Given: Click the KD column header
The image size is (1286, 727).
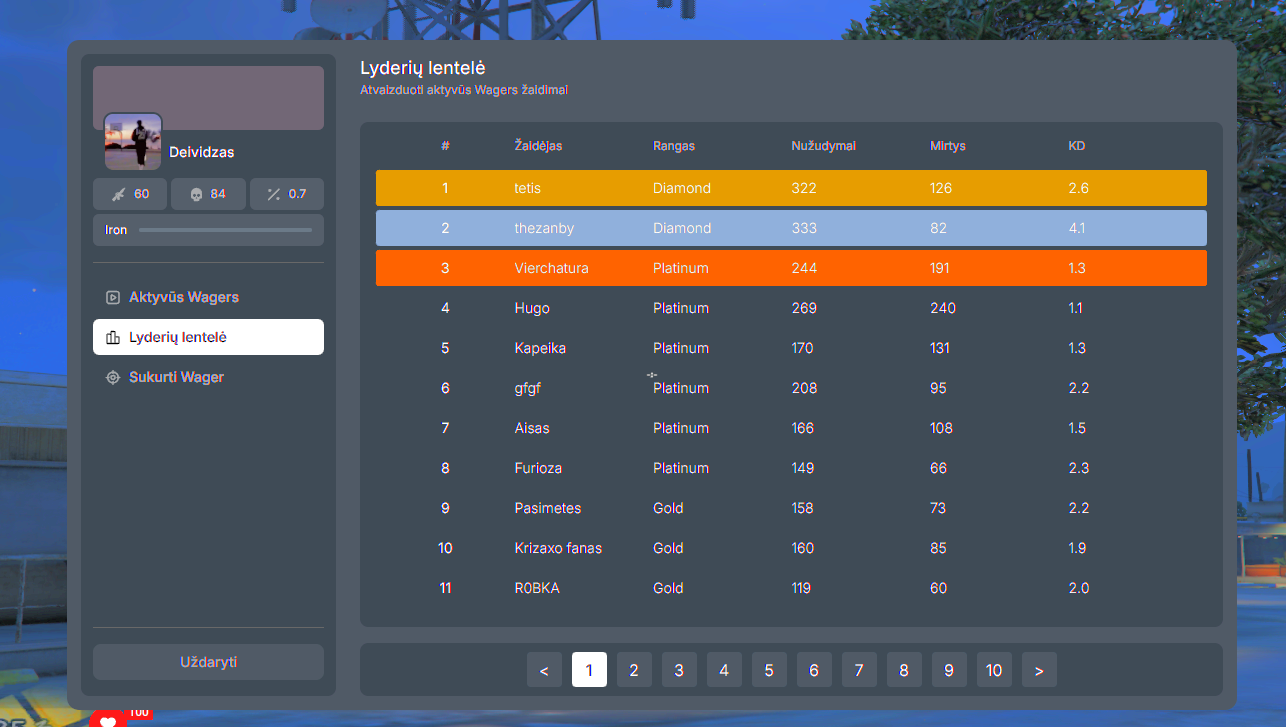Looking at the screenshot, I should [1076, 146].
